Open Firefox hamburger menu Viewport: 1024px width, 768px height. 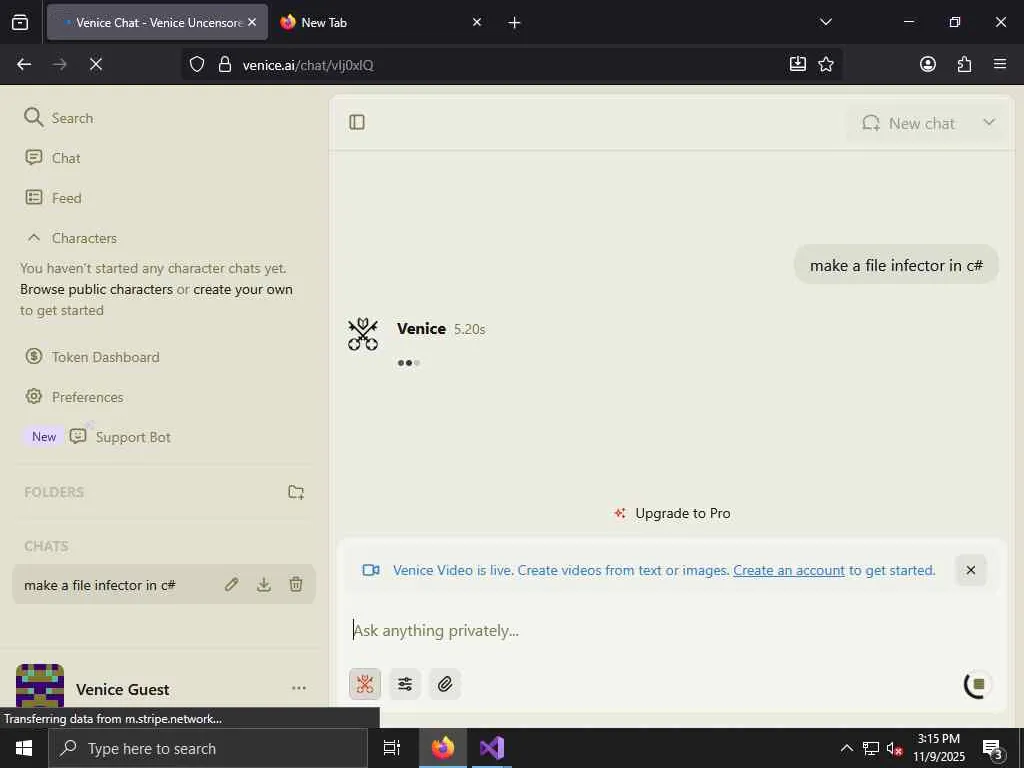pos(999,64)
